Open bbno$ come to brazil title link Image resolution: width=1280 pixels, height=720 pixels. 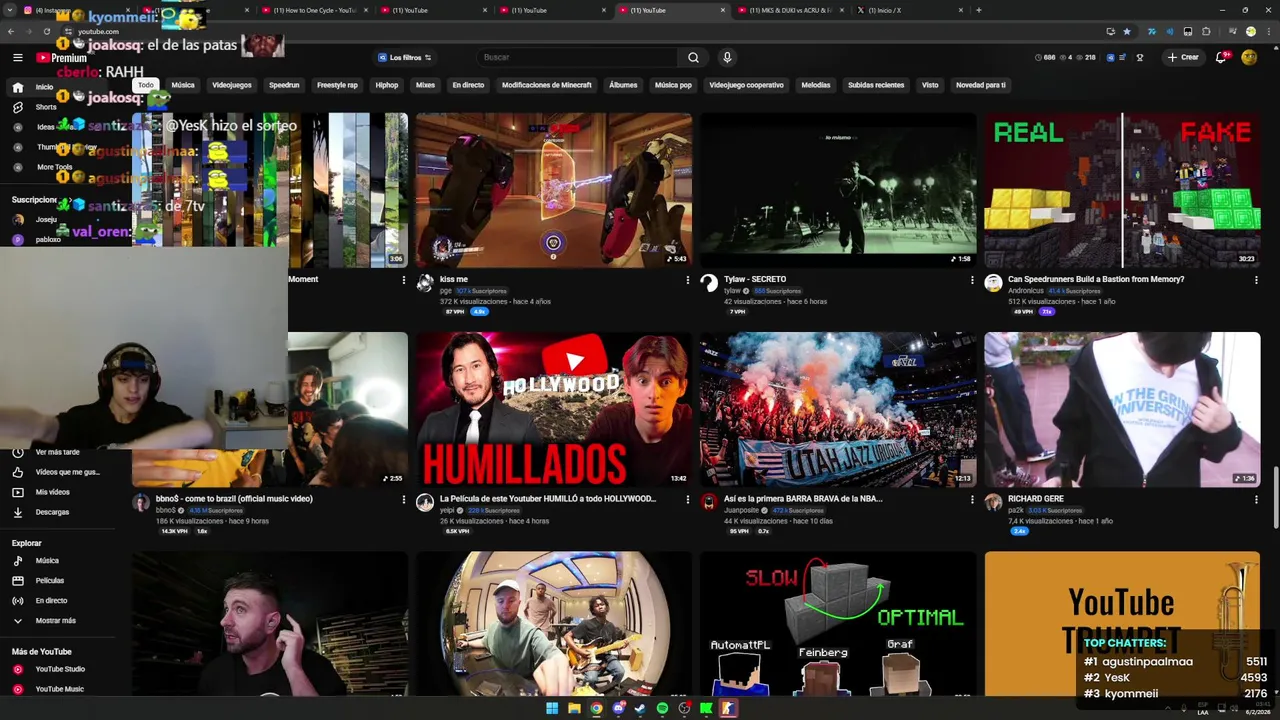234,498
